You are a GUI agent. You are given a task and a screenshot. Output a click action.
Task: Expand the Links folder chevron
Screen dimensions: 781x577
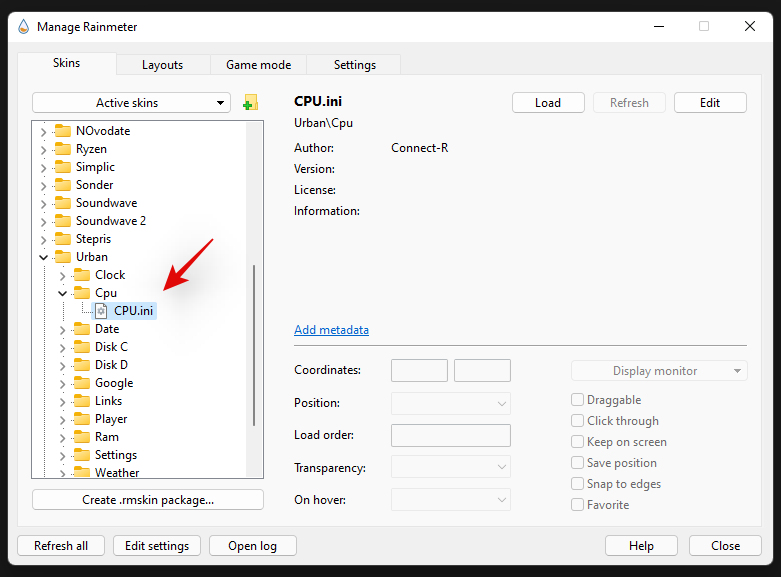pos(62,402)
